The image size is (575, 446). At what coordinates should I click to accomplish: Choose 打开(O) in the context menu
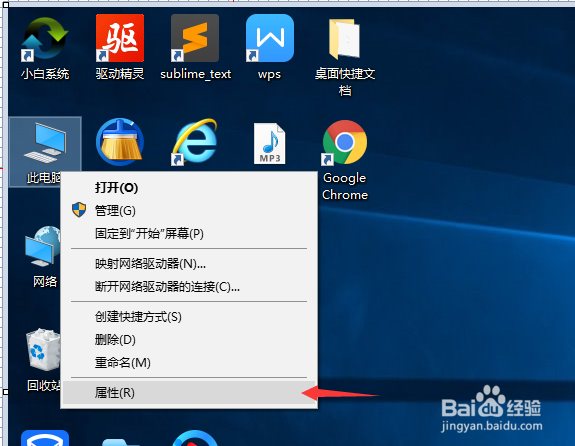pyautogui.click(x=189, y=188)
